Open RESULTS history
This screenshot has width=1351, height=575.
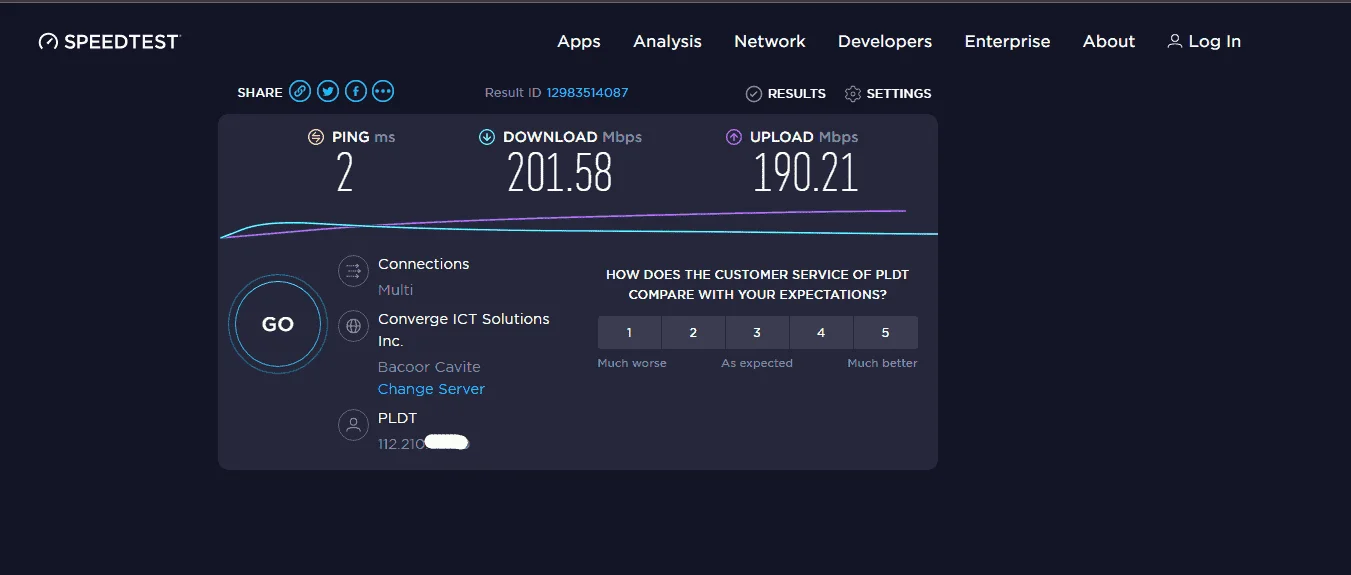click(786, 94)
